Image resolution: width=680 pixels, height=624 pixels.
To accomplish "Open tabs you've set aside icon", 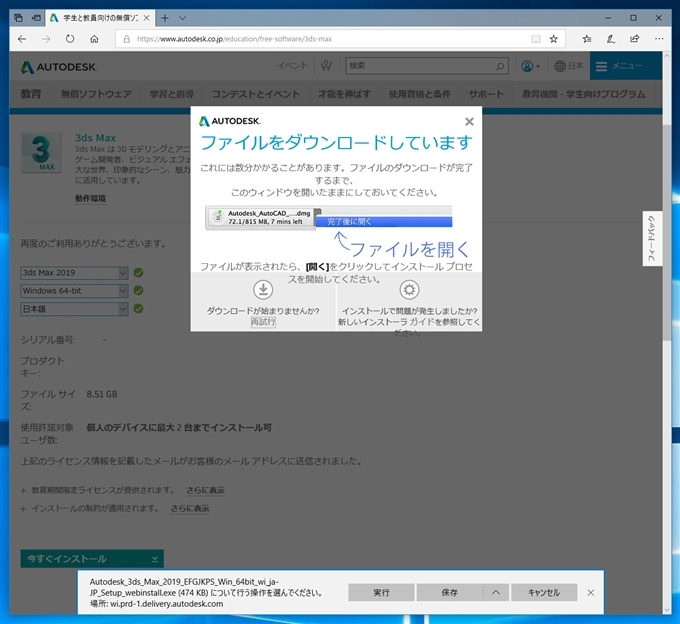I will [x=18, y=18].
